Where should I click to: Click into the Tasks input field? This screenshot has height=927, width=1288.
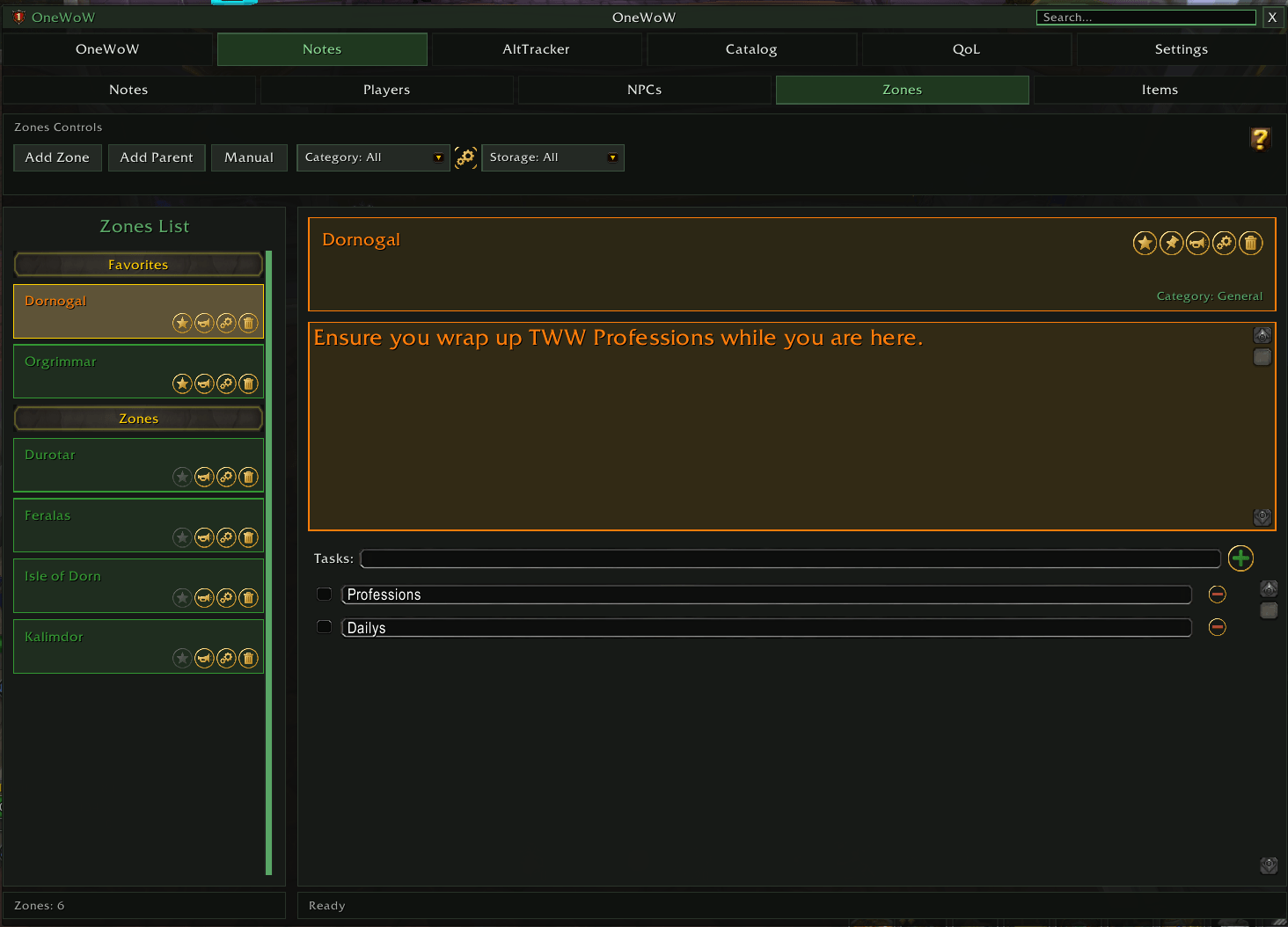pos(790,558)
